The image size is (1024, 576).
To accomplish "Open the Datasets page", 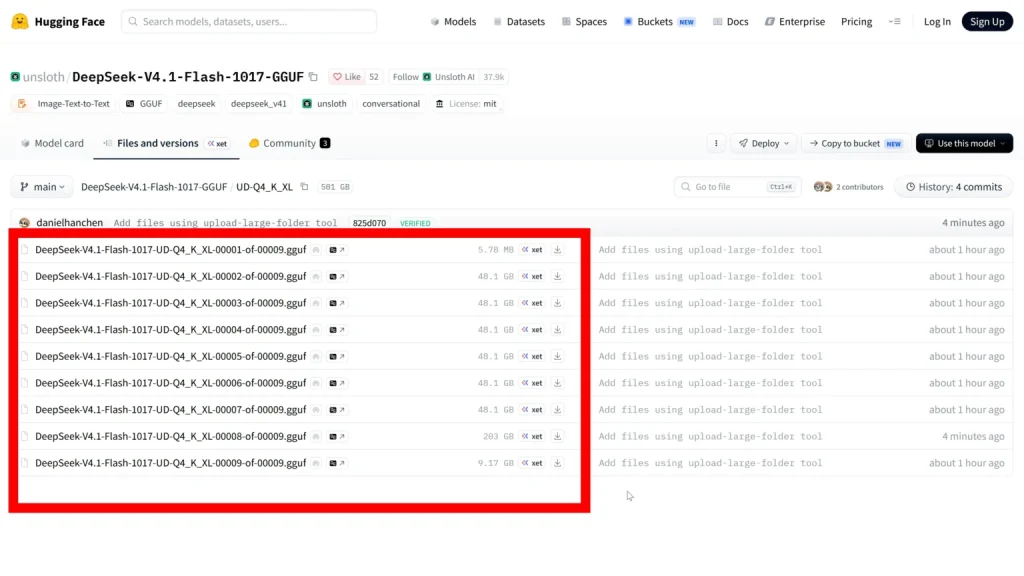I will 519,22.
